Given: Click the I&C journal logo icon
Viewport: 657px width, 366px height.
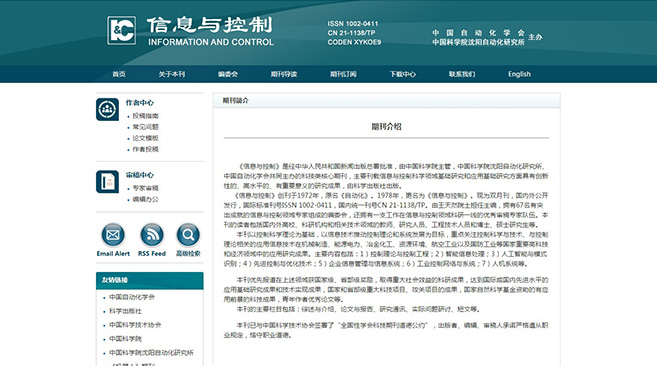Looking at the screenshot, I should [x=122, y=30].
